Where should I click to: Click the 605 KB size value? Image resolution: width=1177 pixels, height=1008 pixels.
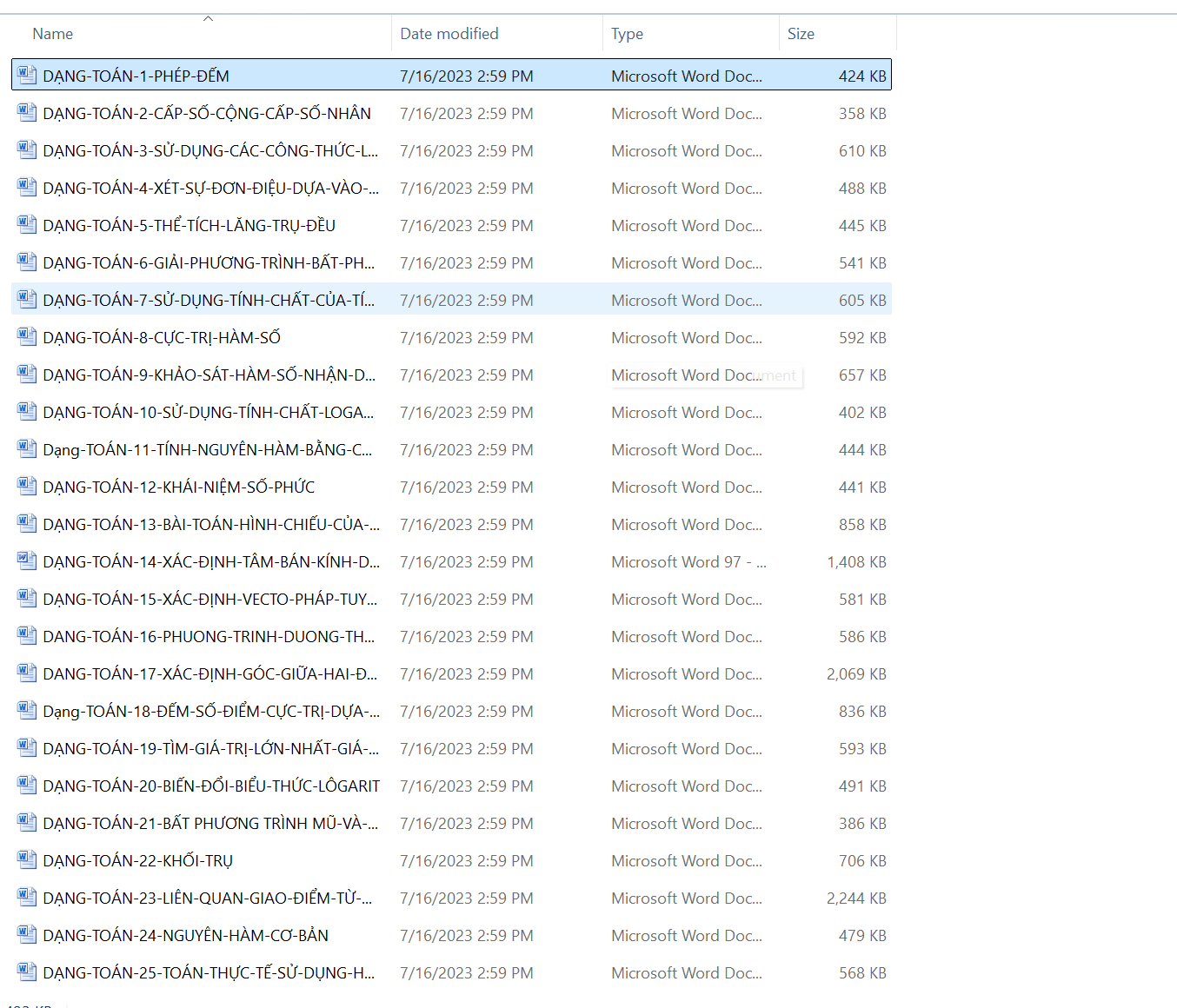coord(862,300)
